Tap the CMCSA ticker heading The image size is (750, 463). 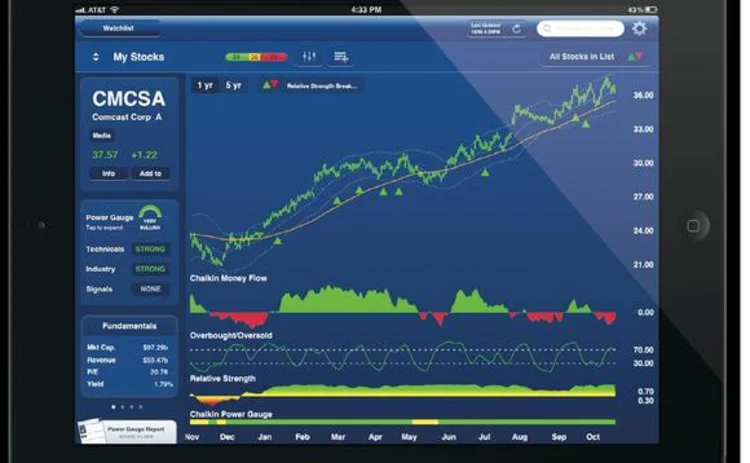[x=129, y=99]
